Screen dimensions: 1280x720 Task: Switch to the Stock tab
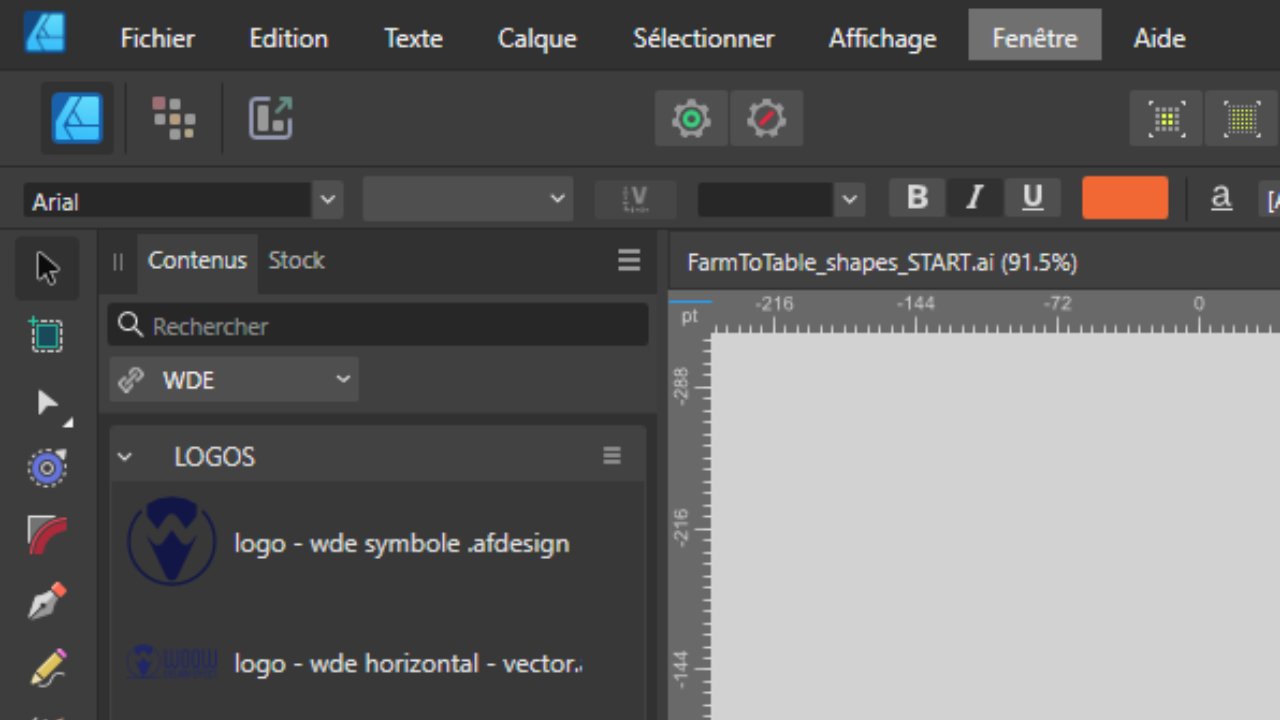[296, 261]
